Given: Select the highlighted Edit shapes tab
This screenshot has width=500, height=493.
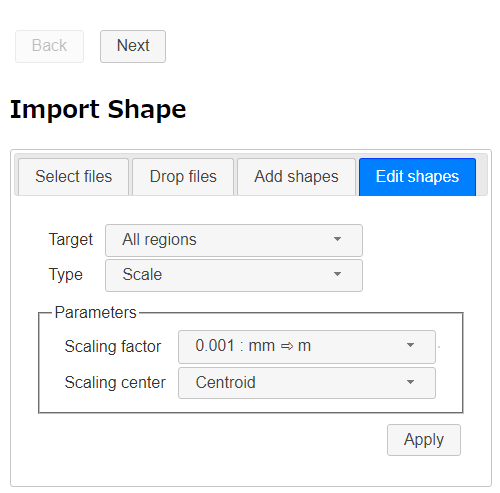Looking at the screenshot, I should tap(417, 177).
